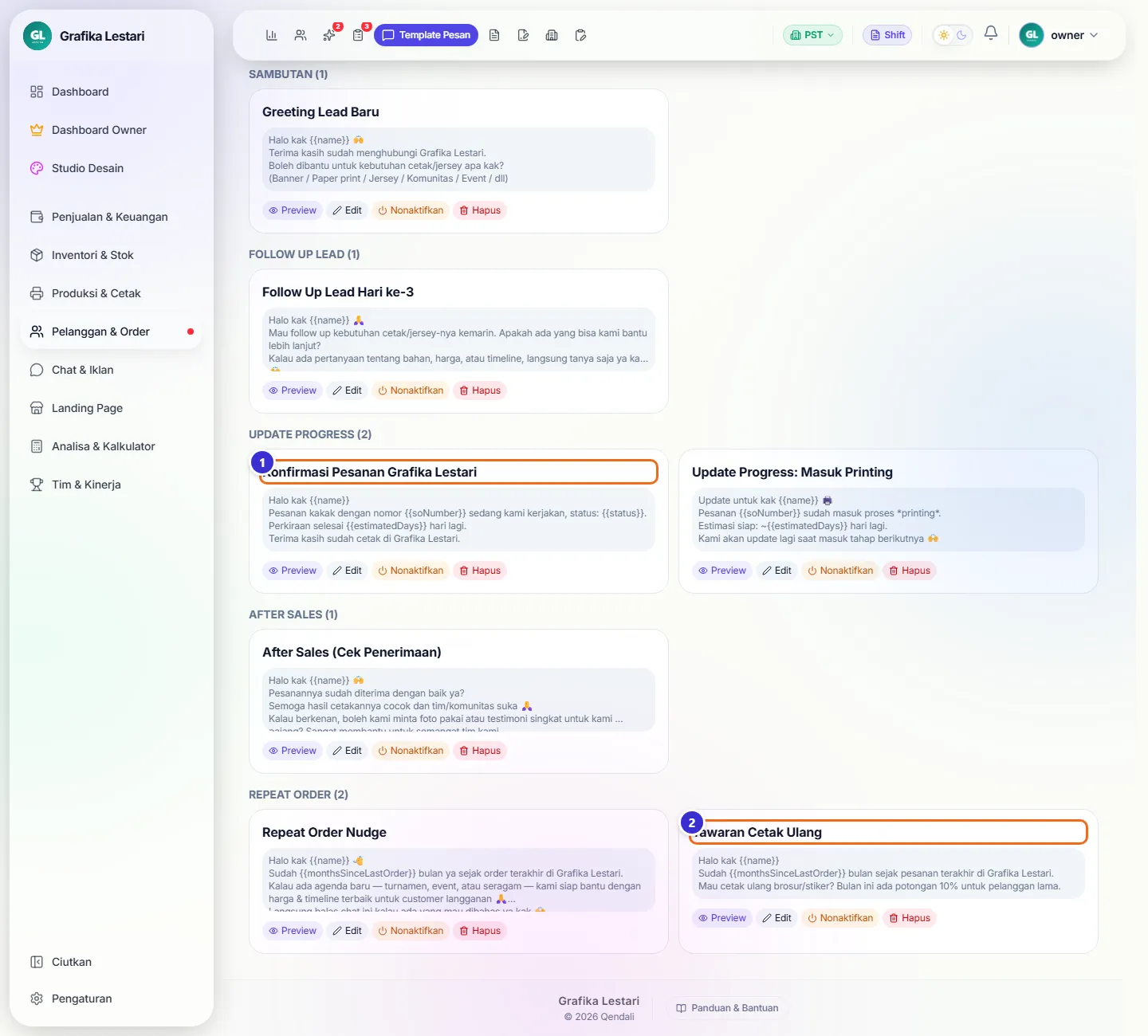Nonaktifkan the Konfirmasi Pesanan Grafika Lestari template
1148x1036 pixels.
[411, 571]
